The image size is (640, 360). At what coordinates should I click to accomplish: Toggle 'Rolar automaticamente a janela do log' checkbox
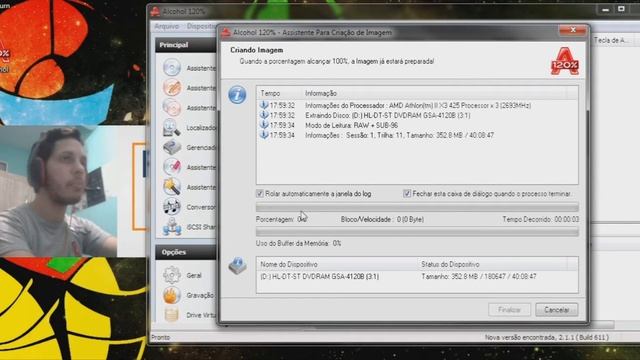click(260, 193)
